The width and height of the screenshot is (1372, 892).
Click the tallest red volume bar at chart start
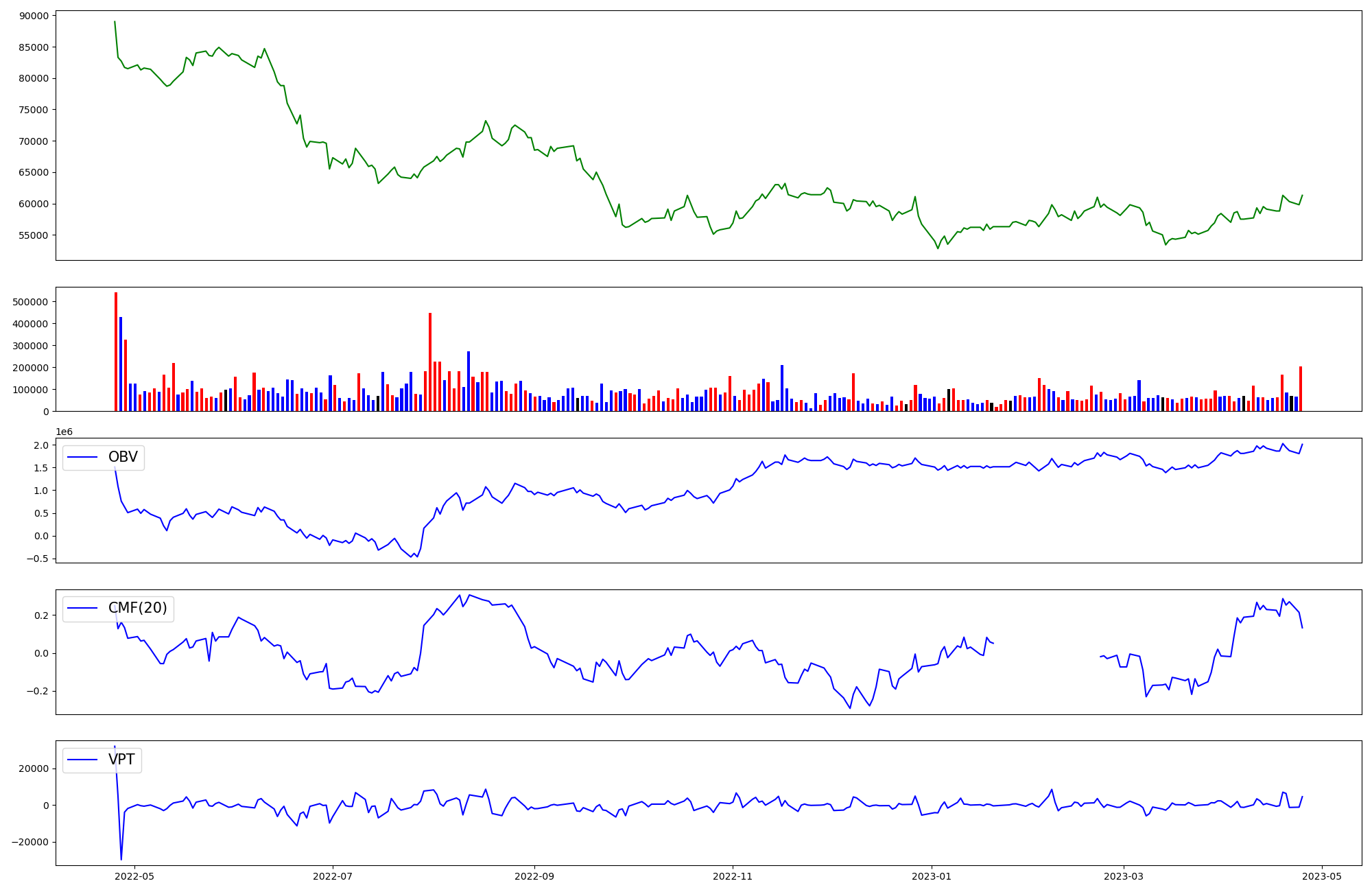click(x=116, y=352)
